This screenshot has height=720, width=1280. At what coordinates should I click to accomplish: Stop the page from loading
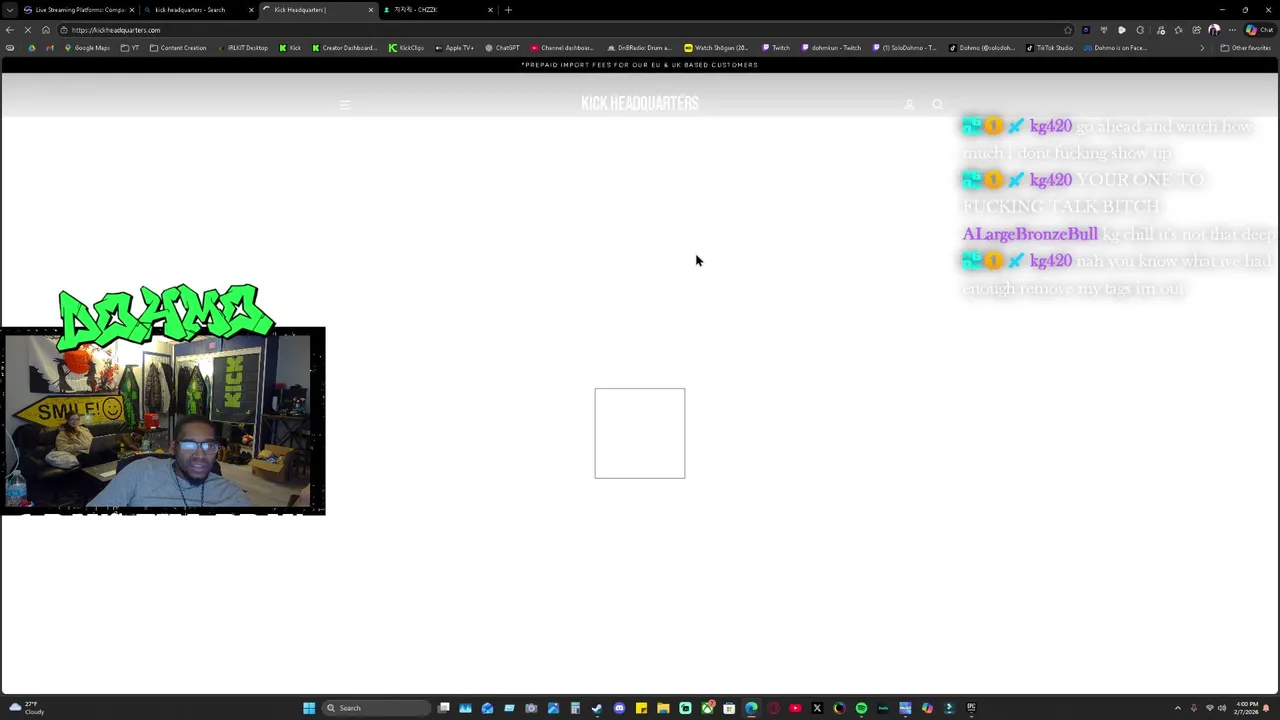(x=28, y=30)
